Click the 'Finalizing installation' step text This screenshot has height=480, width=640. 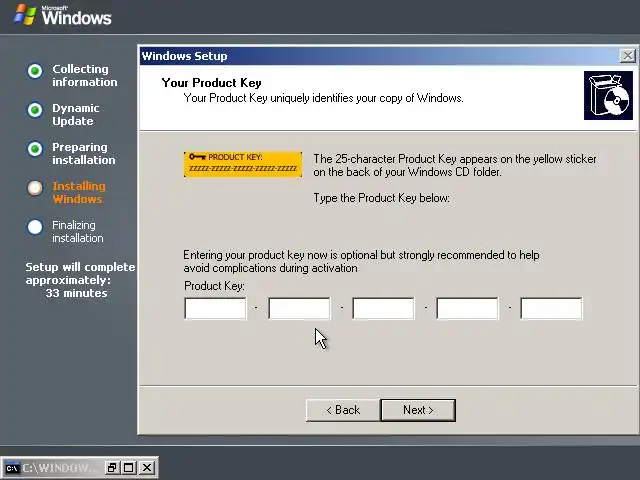click(x=78, y=231)
